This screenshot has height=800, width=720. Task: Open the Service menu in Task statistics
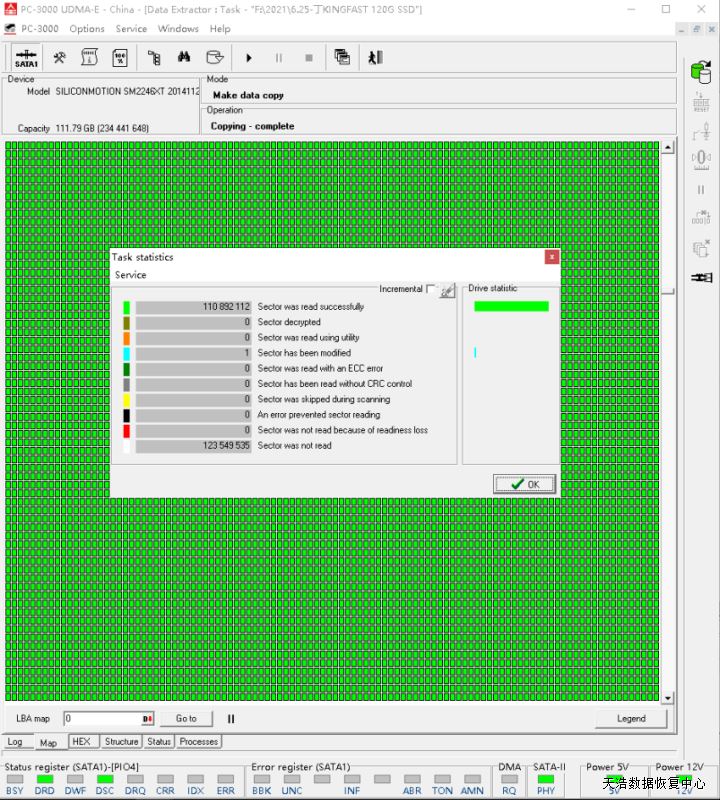130,275
